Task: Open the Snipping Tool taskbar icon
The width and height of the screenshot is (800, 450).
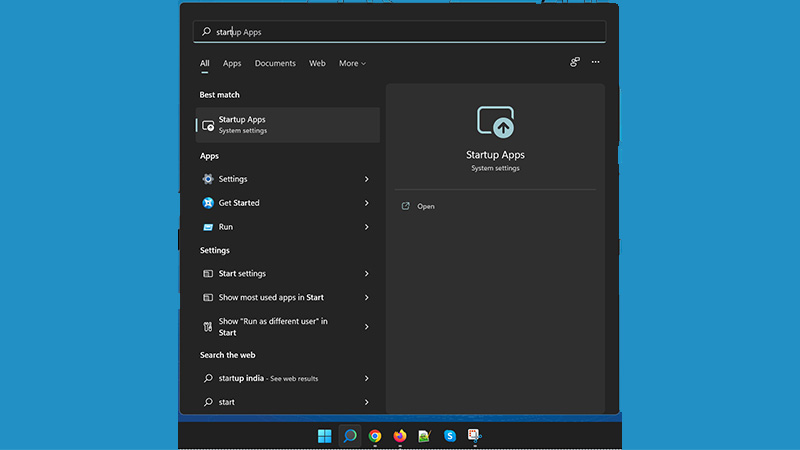Action: tap(474, 435)
